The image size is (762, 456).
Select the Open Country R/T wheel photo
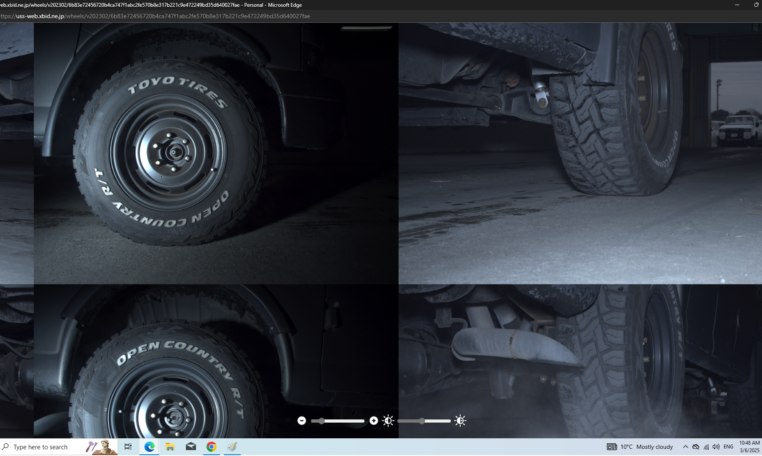[x=216, y=361]
